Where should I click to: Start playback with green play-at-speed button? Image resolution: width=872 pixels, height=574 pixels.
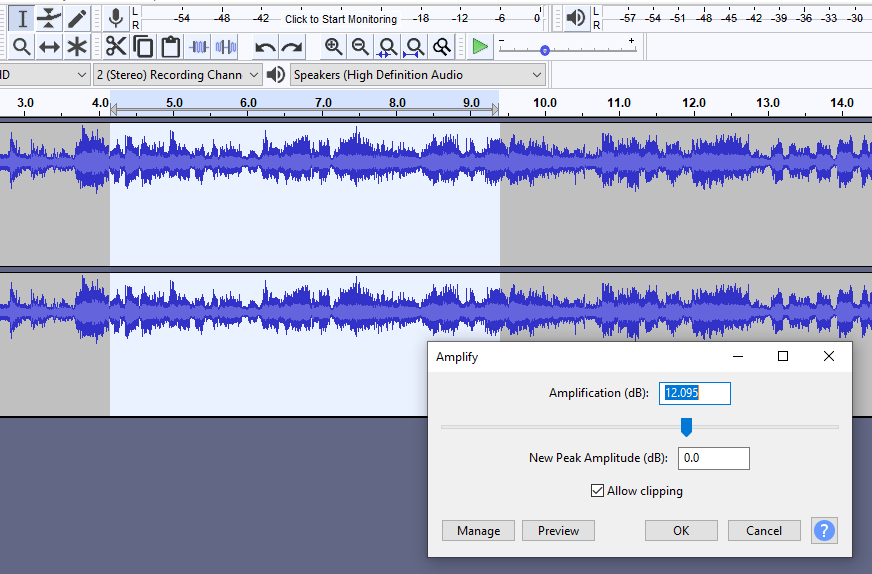coord(479,47)
